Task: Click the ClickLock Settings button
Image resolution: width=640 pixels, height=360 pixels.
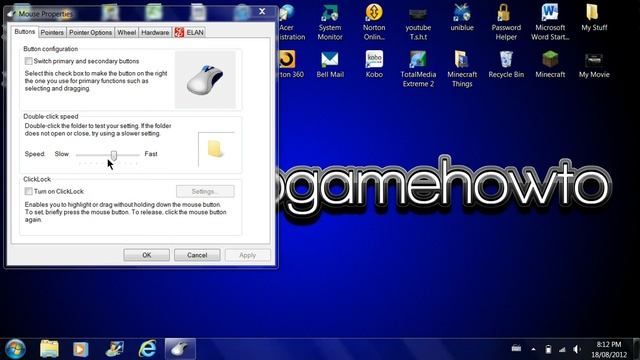Action: pyautogui.click(x=205, y=191)
